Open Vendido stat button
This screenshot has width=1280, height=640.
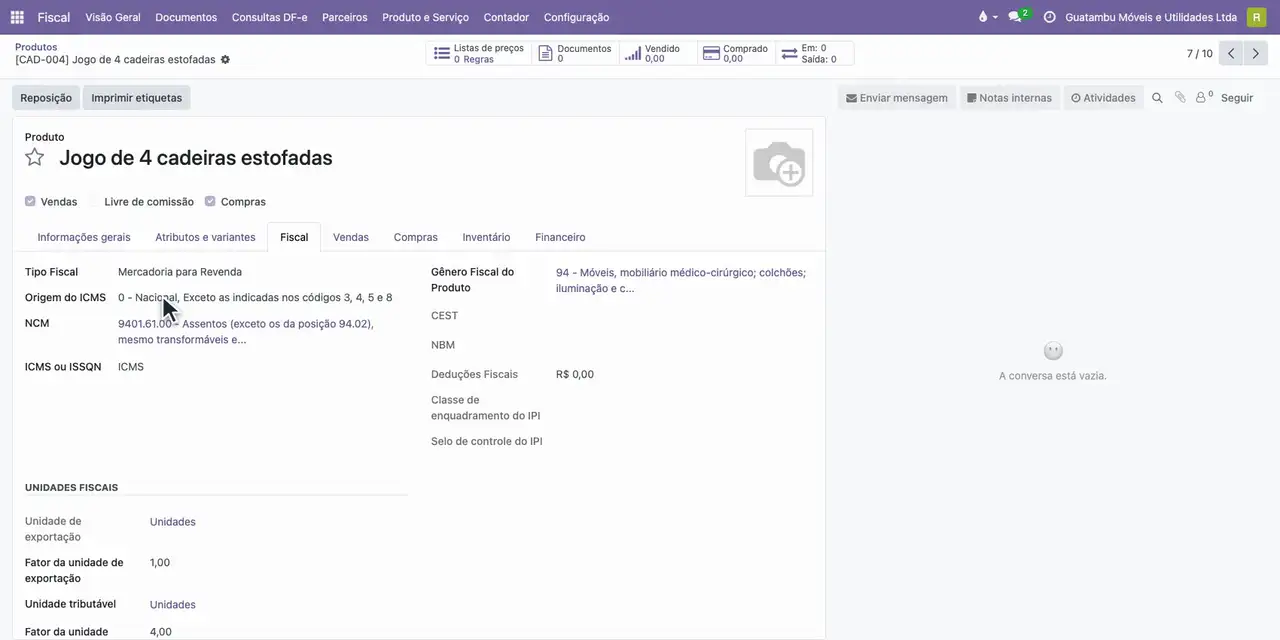tap(657, 54)
